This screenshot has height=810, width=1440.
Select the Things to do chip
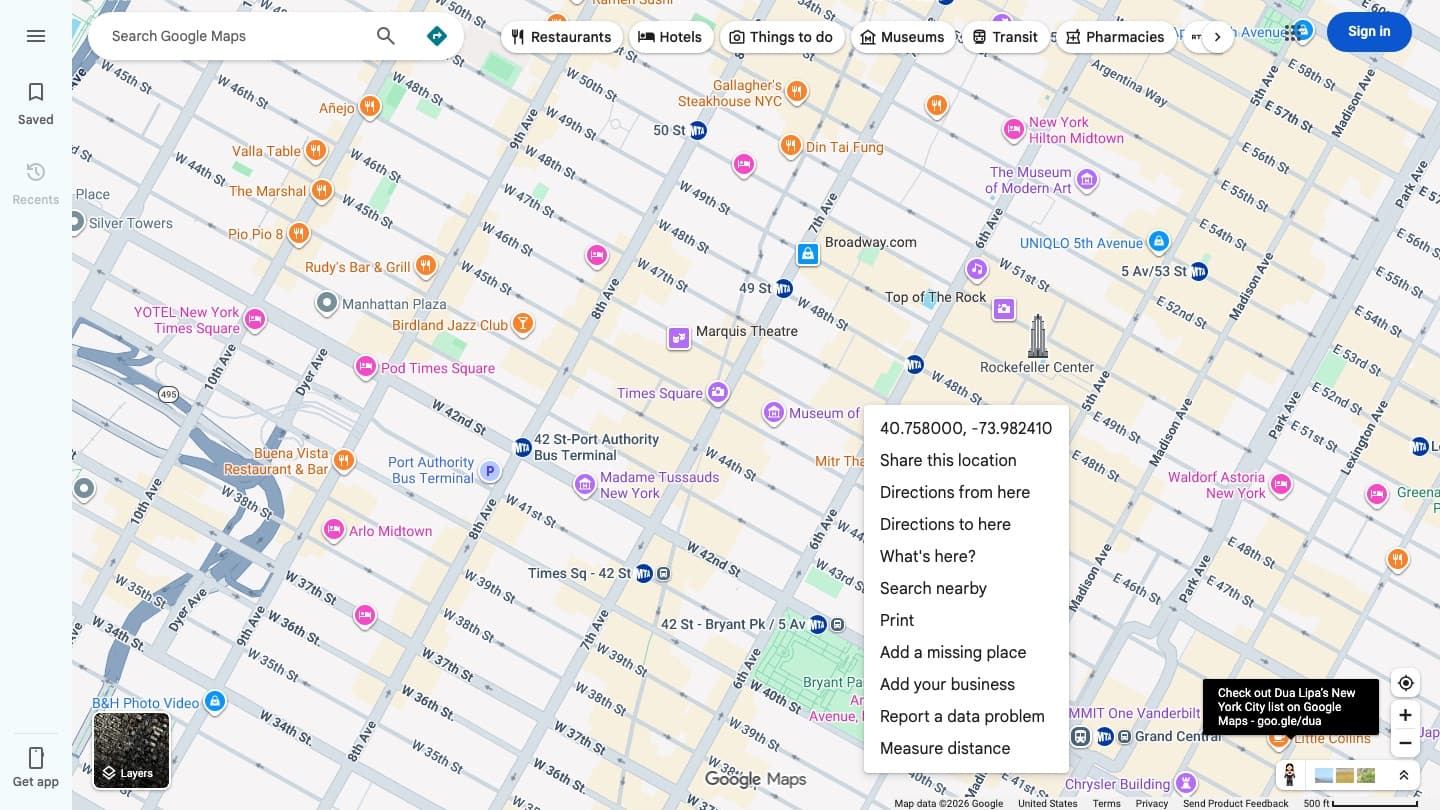click(x=781, y=37)
